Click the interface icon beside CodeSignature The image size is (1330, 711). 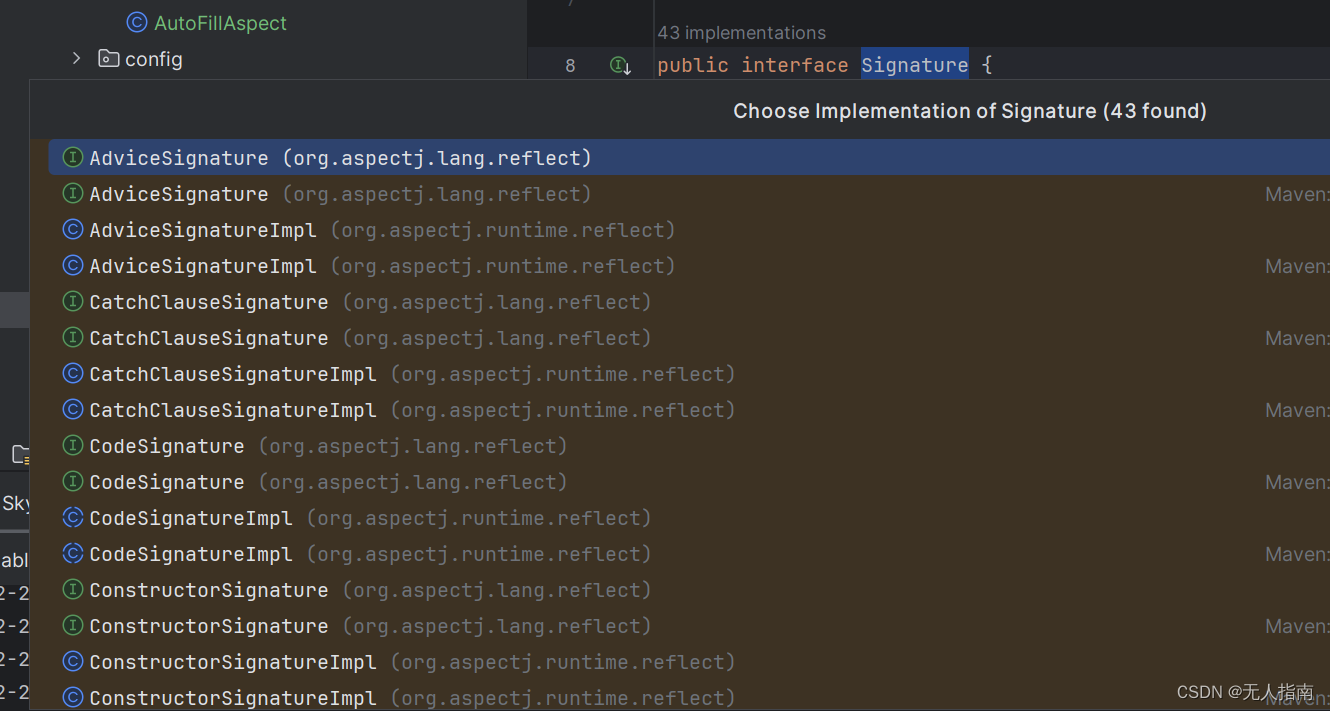72,445
